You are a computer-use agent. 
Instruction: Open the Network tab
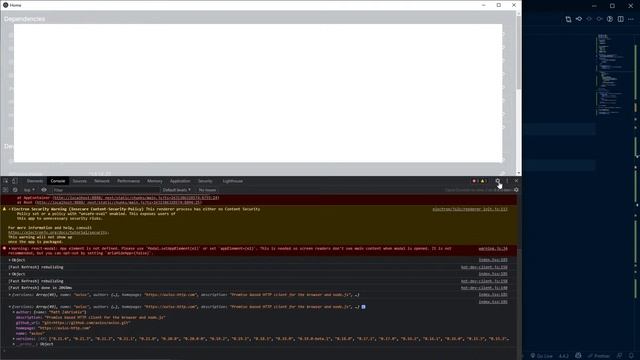coord(102,181)
